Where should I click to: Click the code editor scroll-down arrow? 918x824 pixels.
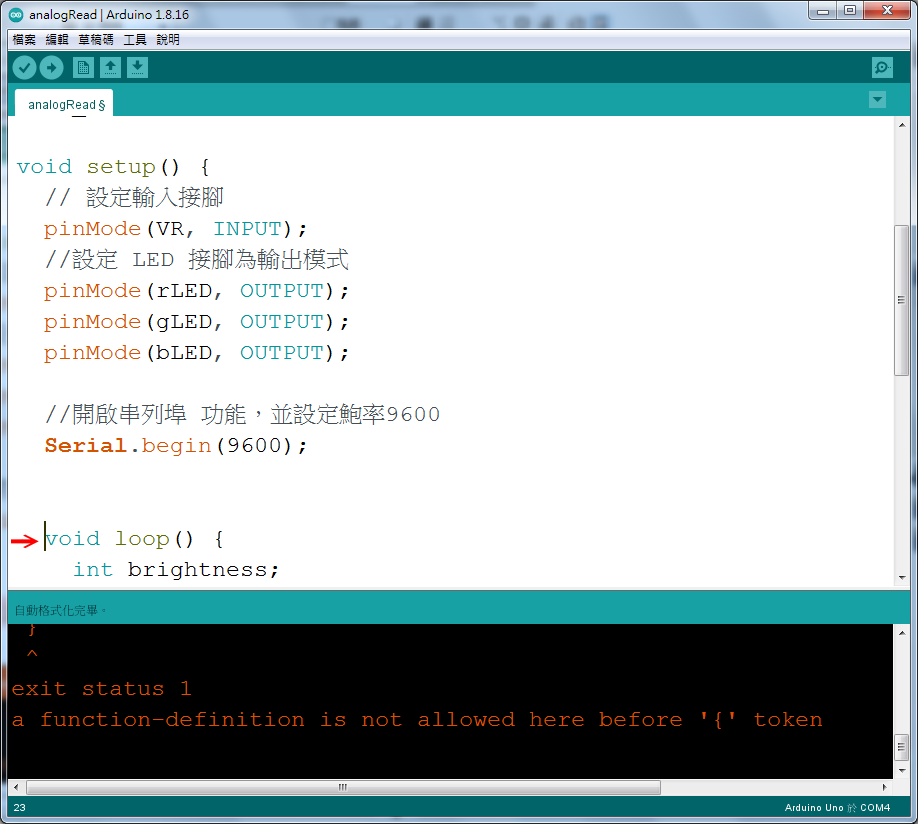tap(902, 577)
